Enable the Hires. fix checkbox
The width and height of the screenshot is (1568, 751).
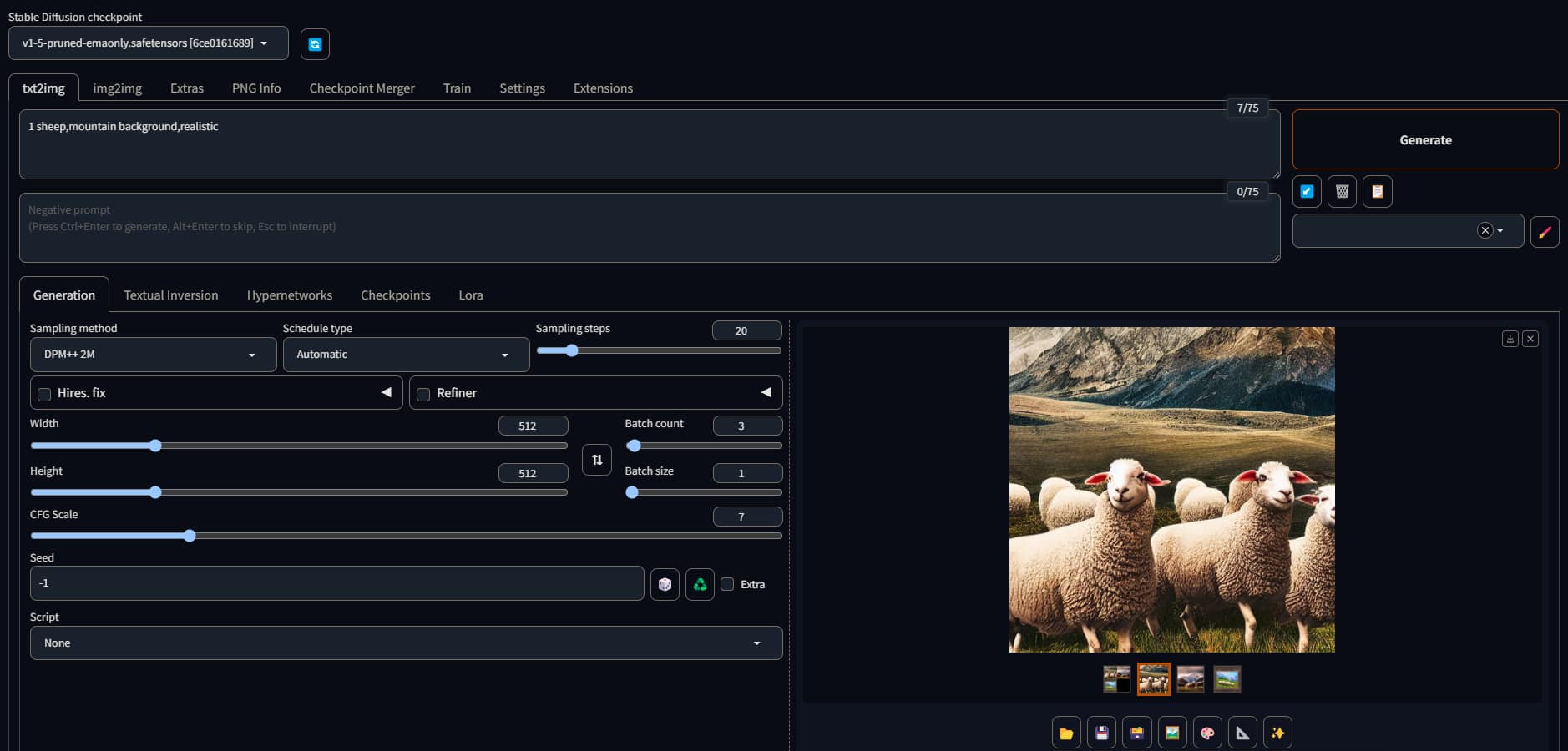pyautogui.click(x=45, y=394)
